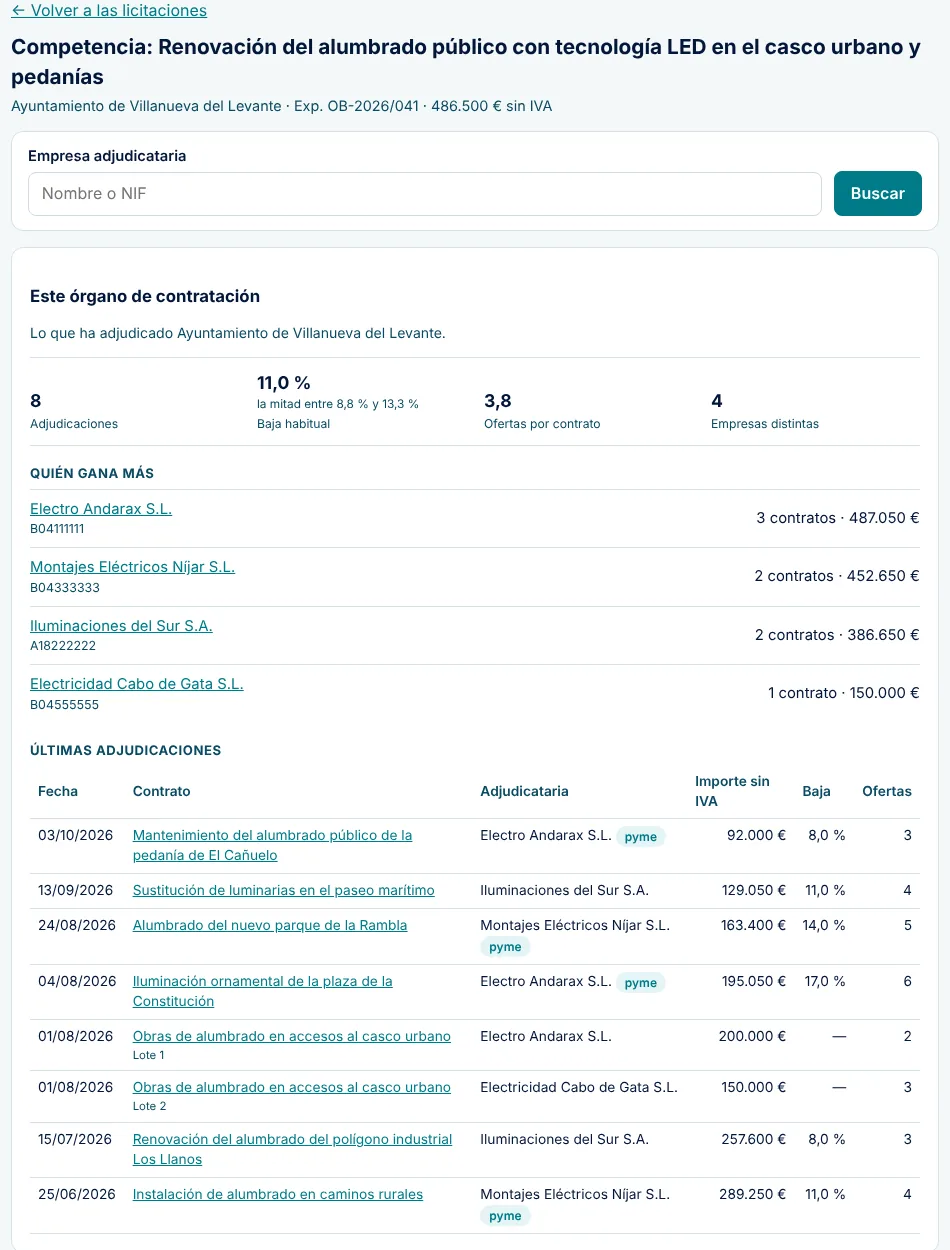950x1250 pixels.
Task: Click the NIF B04333333
Action: pyautogui.click(x=65, y=588)
